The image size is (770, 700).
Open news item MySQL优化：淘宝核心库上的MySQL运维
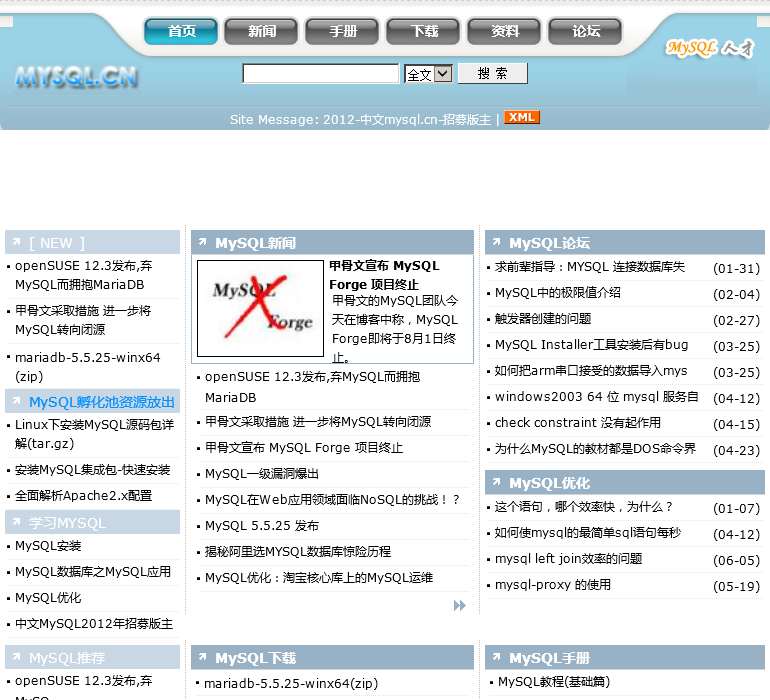pyautogui.click(x=319, y=578)
